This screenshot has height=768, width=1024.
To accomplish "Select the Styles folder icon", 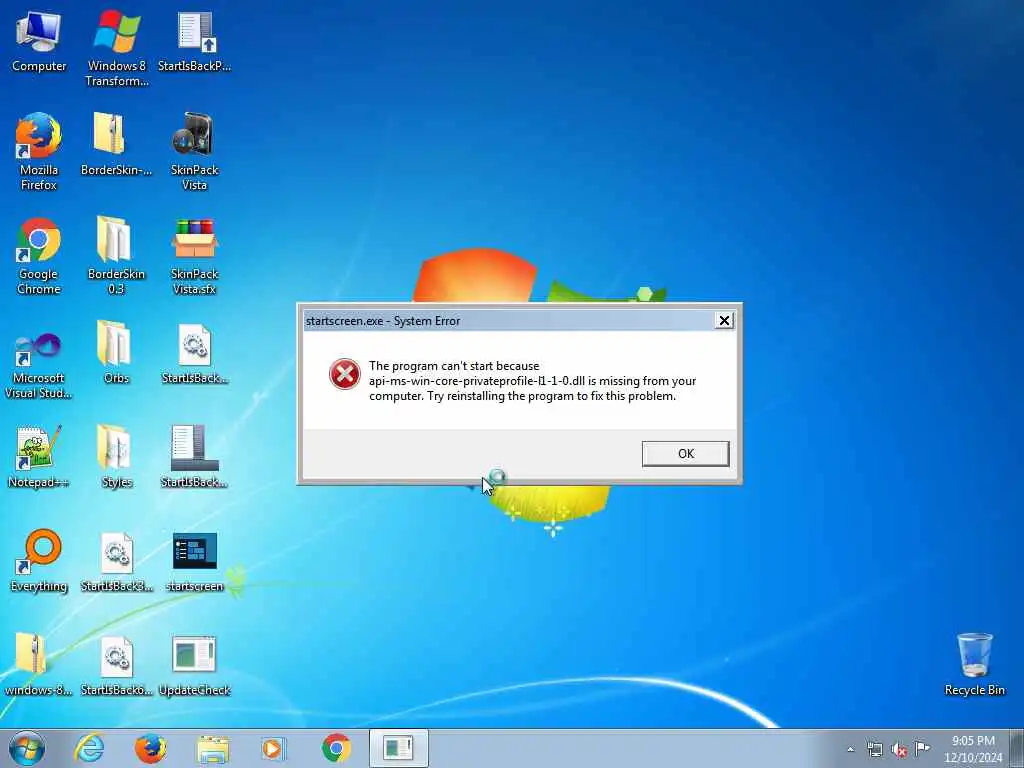I will tap(116, 457).
